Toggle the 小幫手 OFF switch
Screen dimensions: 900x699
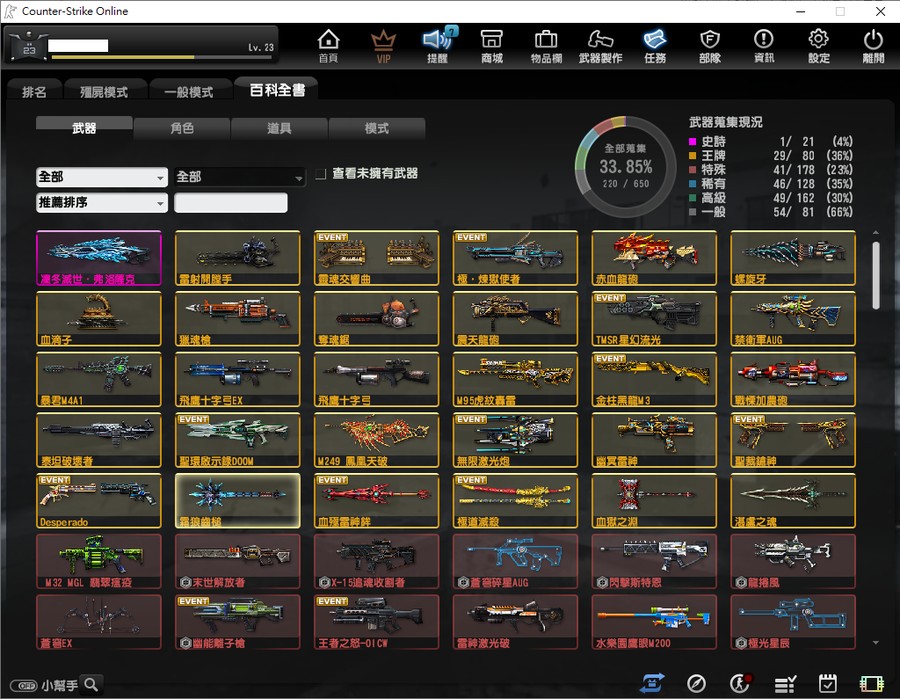click(24, 685)
